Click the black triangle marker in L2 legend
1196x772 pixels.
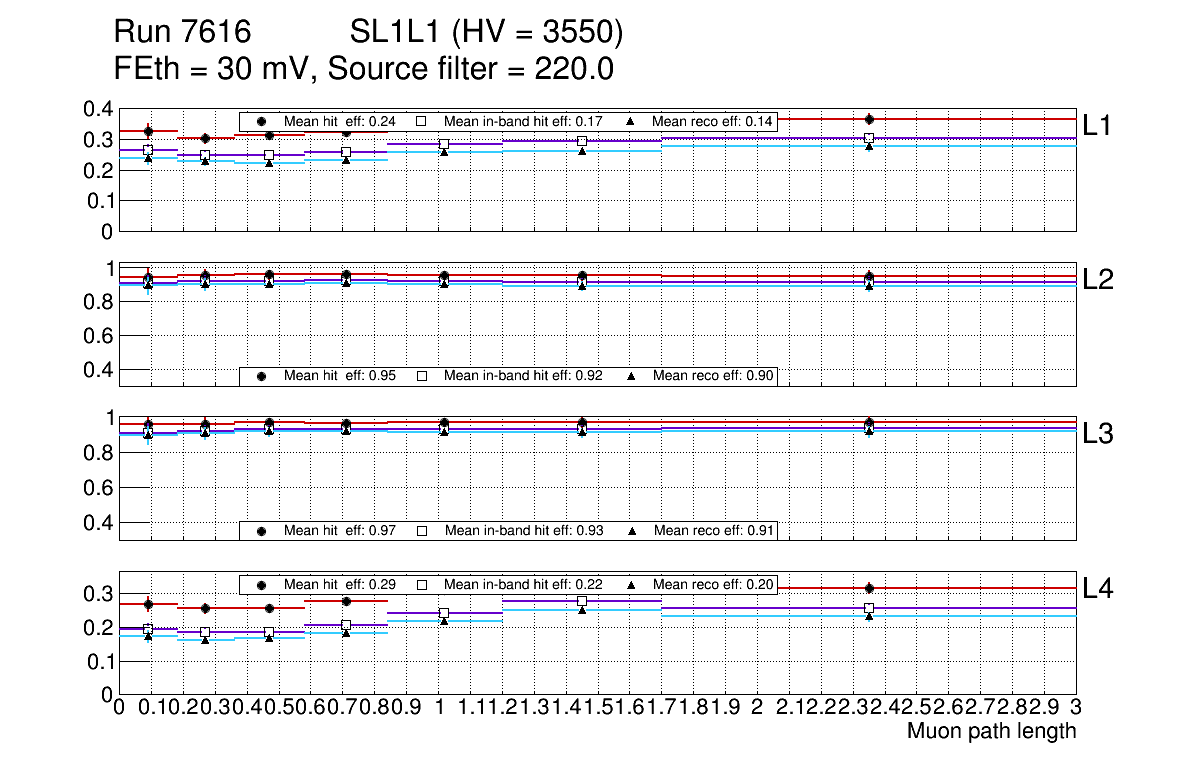click(631, 376)
